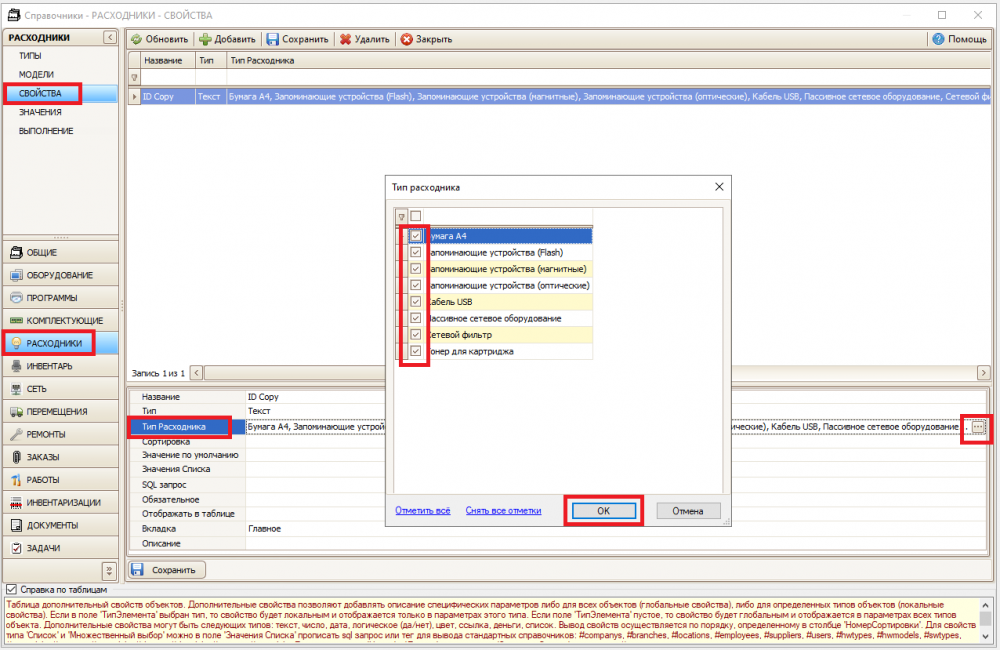Image resolution: width=1000 pixels, height=650 pixels.
Task: Toggle the Справка по таблицам checkbox
Action: (11, 590)
